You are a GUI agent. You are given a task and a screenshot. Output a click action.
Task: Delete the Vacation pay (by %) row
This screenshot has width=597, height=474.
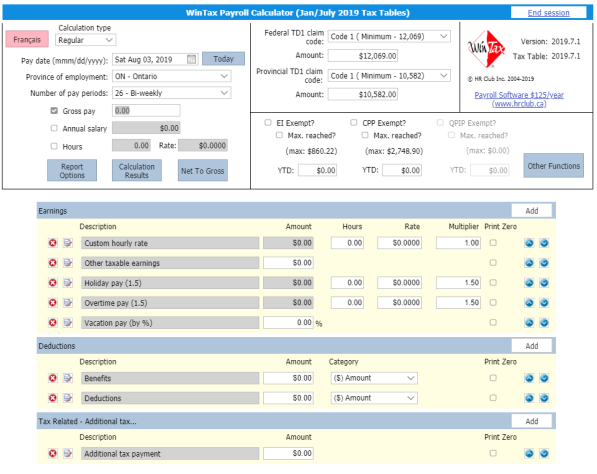click(x=53, y=323)
